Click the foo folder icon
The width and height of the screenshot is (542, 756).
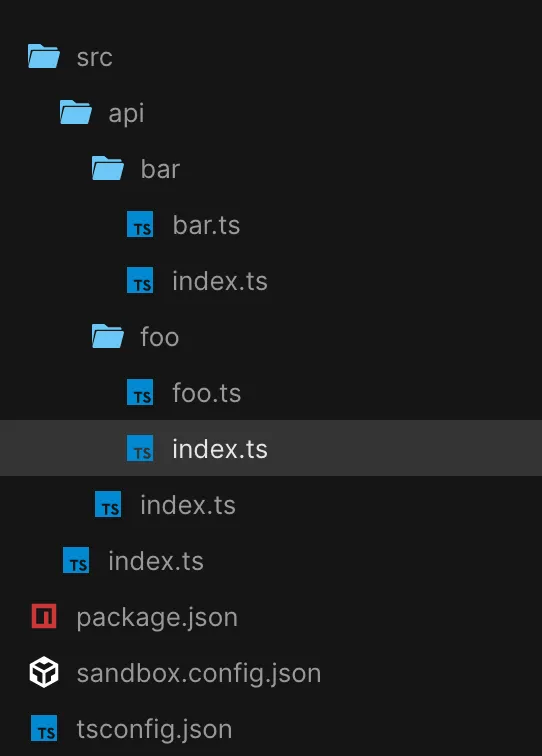(x=108, y=336)
